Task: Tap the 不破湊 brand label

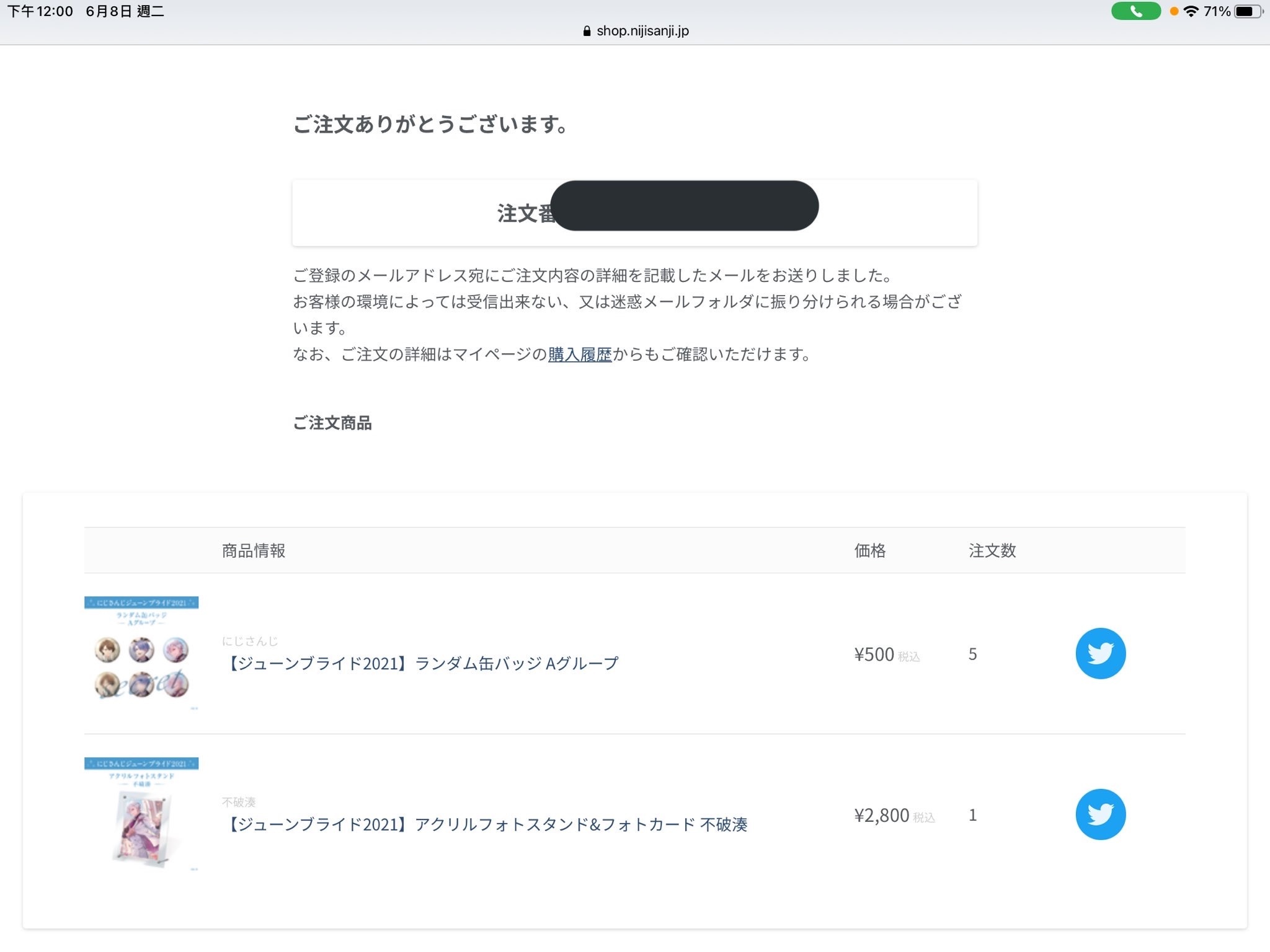Action: click(239, 802)
